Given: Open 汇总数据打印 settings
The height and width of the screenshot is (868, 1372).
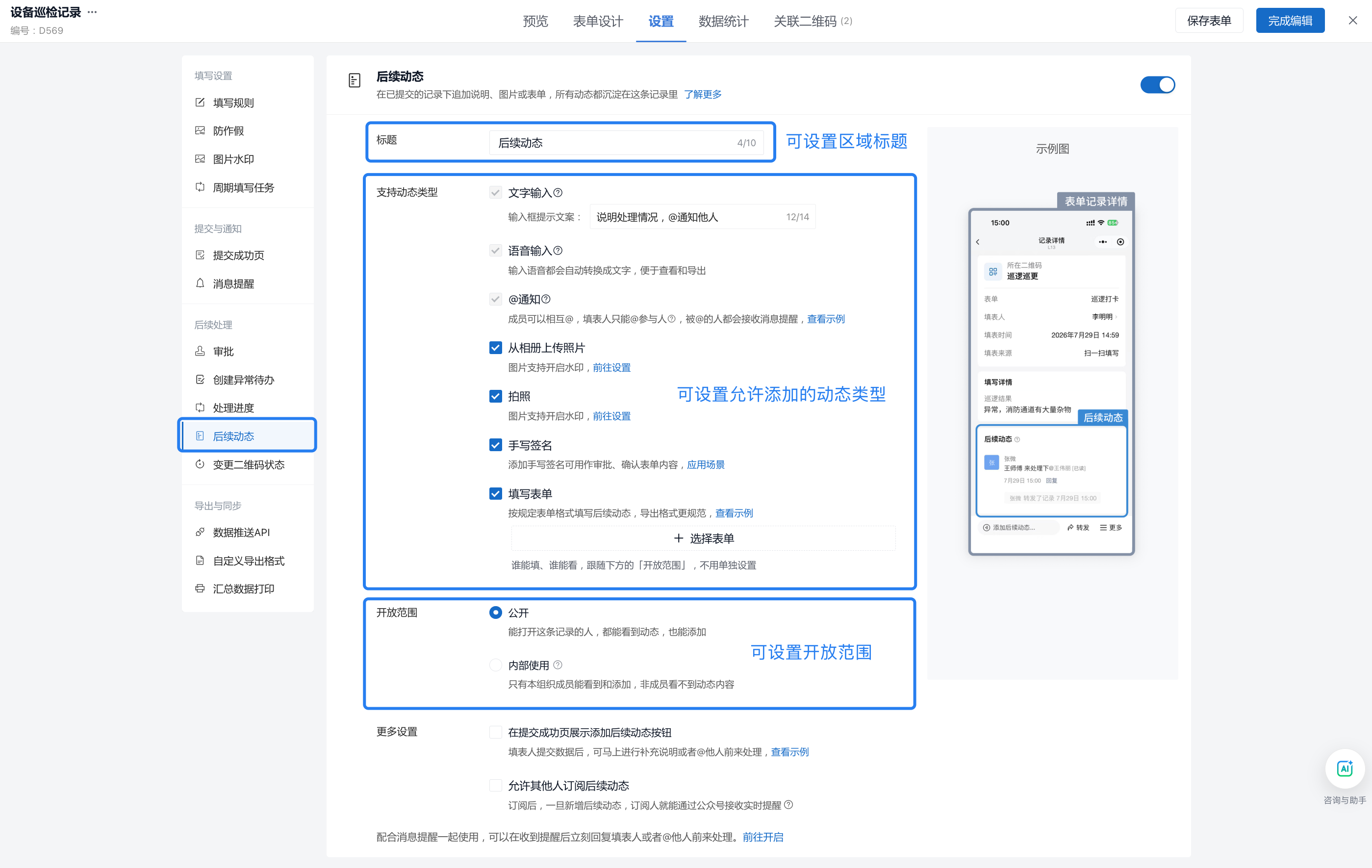Looking at the screenshot, I should [247, 589].
